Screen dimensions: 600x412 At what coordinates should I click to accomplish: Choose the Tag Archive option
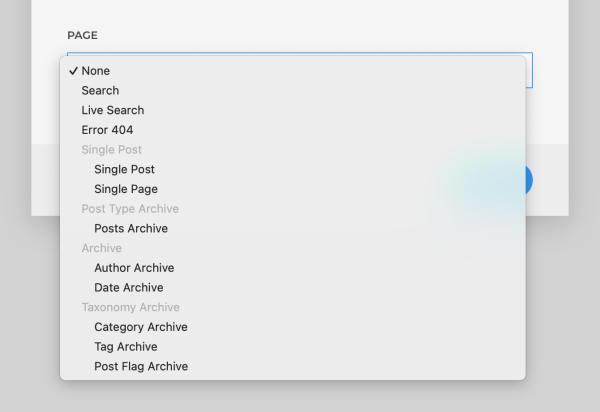point(126,347)
